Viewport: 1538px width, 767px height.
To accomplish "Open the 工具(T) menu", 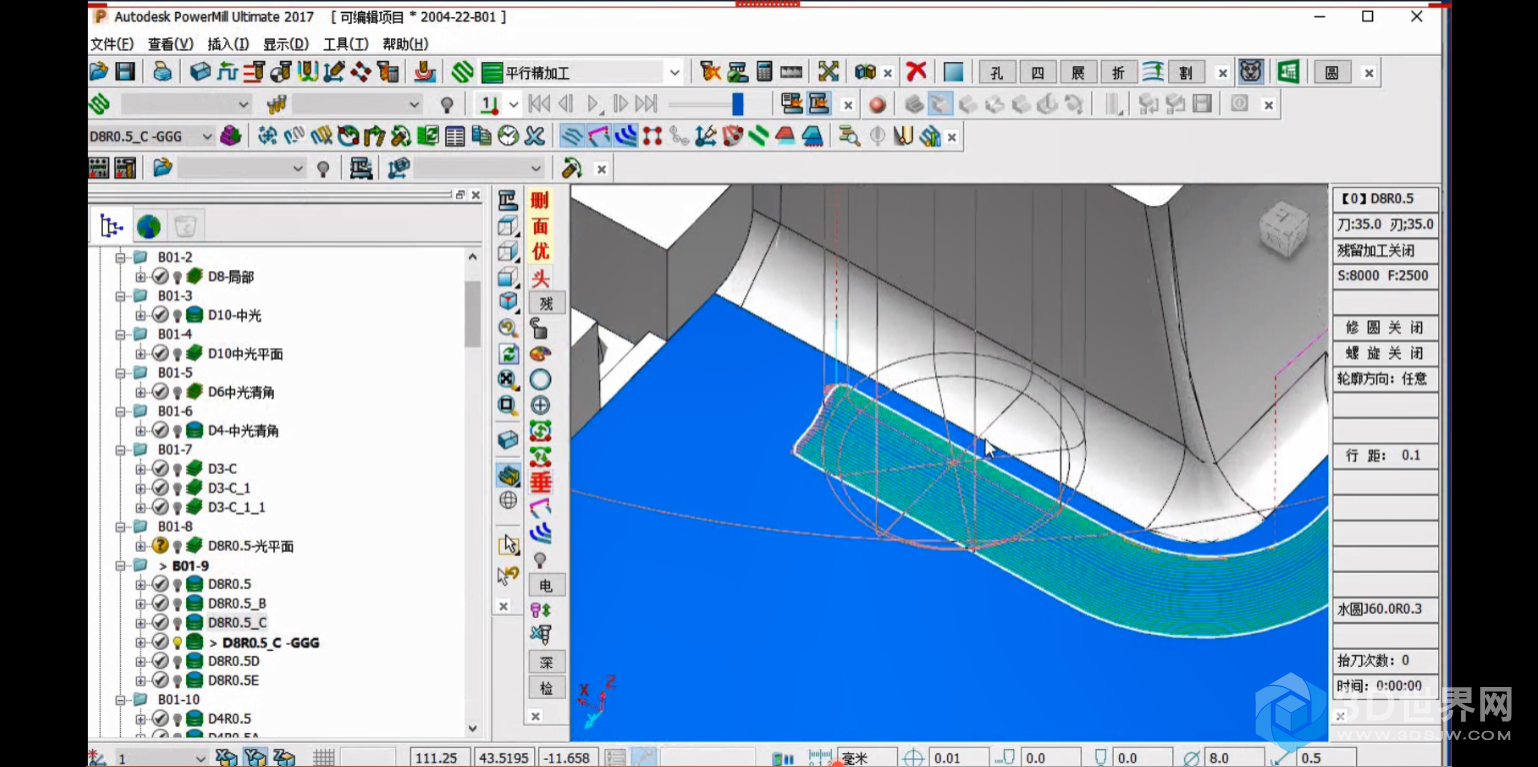I will [x=346, y=44].
